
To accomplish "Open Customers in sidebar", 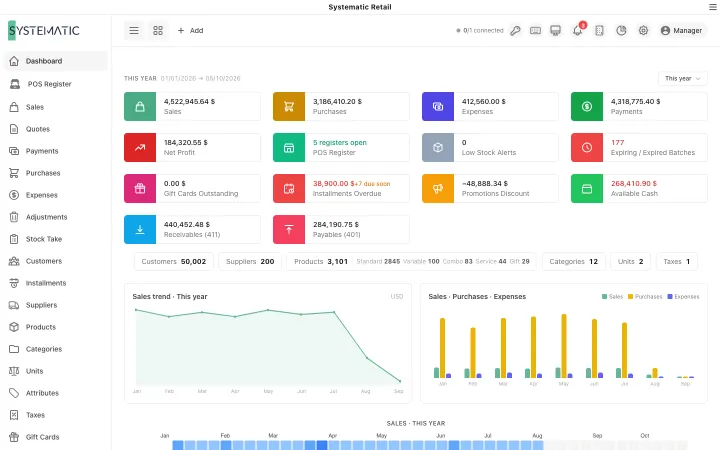I will pos(56,261).
